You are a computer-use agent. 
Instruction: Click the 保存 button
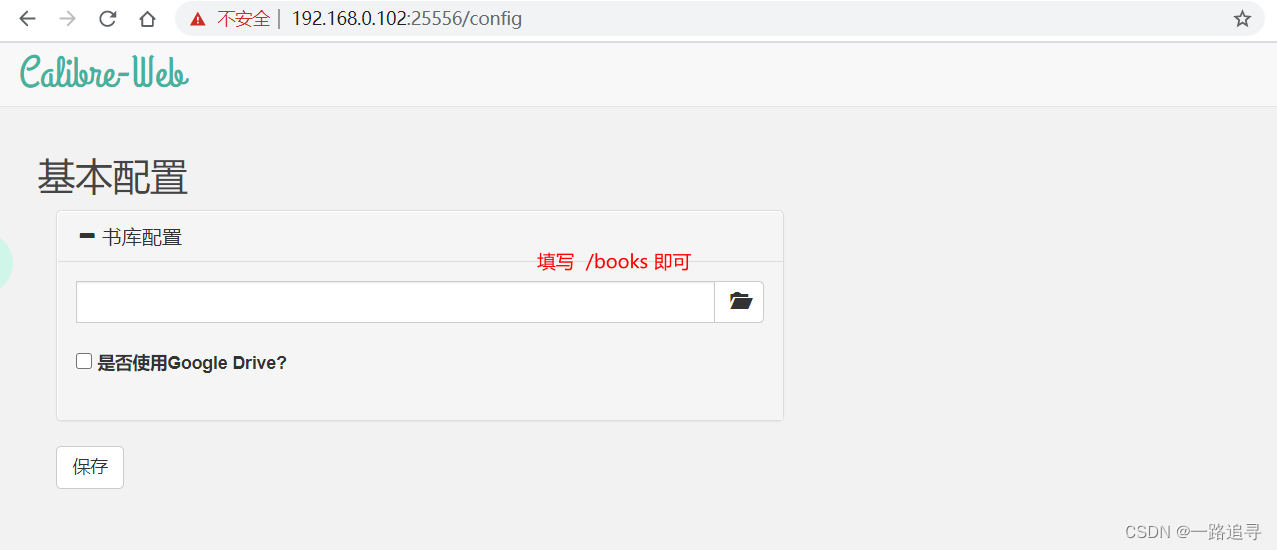(90, 467)
